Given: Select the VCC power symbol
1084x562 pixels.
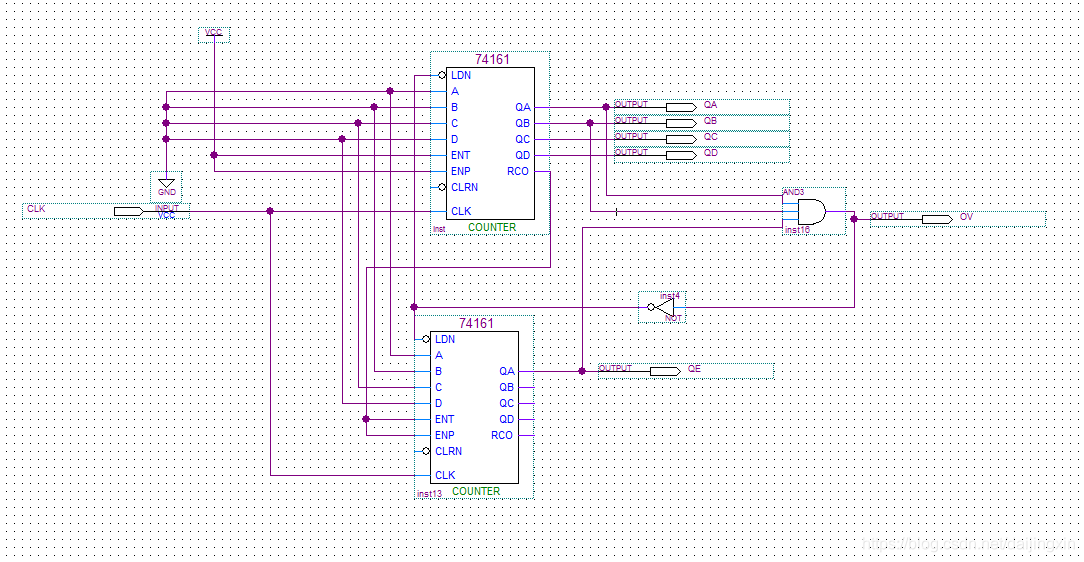Looking at the screenshot, I should point(214,34).
